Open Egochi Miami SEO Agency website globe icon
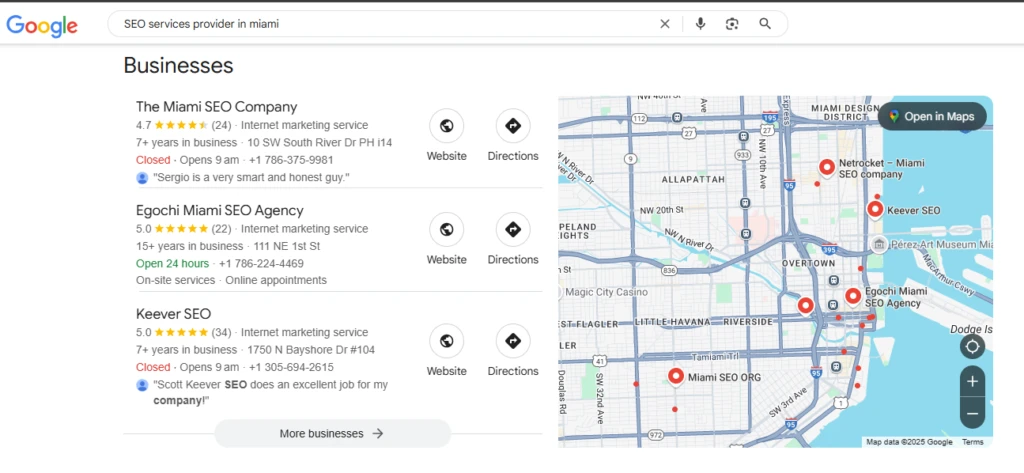The height and width of the screenshot is (473, 1024). [447, 229]
